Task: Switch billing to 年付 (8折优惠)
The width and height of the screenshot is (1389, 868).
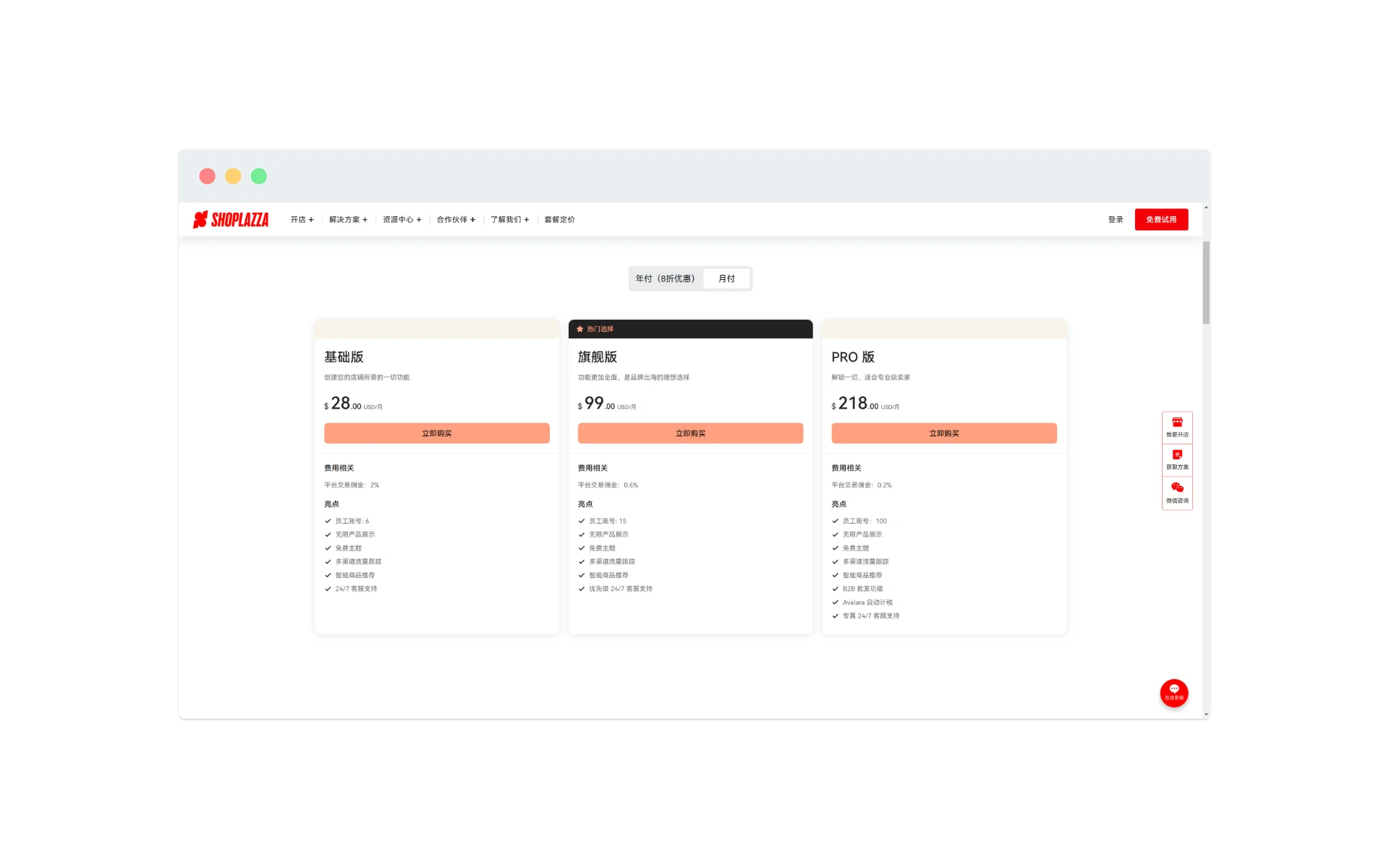Action: click(665, 278)
